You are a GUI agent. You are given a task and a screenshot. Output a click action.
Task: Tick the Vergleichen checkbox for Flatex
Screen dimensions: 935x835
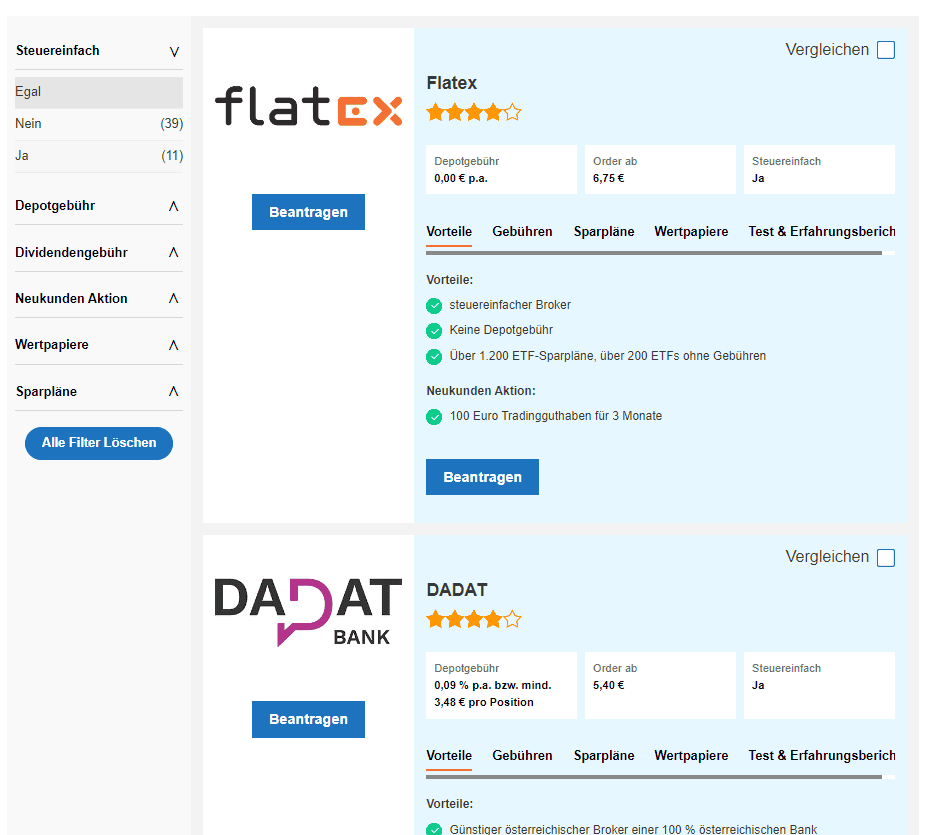(886, 50)
